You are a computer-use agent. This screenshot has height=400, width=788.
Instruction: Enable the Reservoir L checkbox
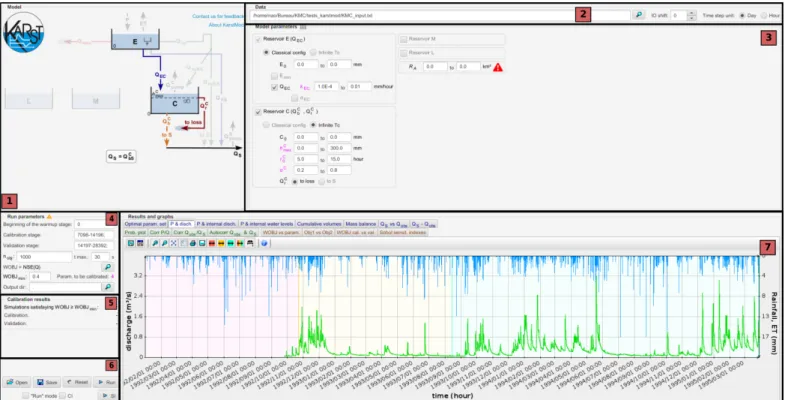point(404,53)
